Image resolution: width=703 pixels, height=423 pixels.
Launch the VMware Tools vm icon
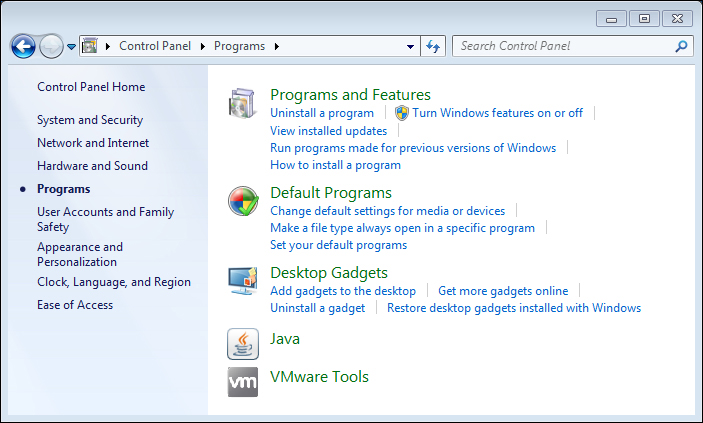pos(243,382)
